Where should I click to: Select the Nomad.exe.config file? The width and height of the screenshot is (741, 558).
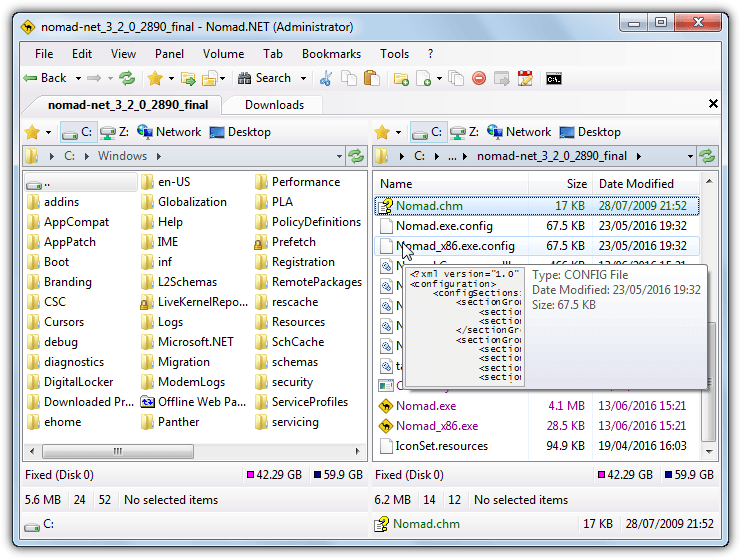[x=537, y=226]
